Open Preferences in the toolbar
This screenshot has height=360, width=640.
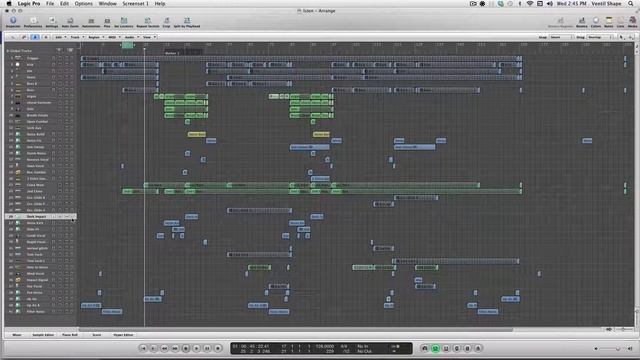[33, 21]
